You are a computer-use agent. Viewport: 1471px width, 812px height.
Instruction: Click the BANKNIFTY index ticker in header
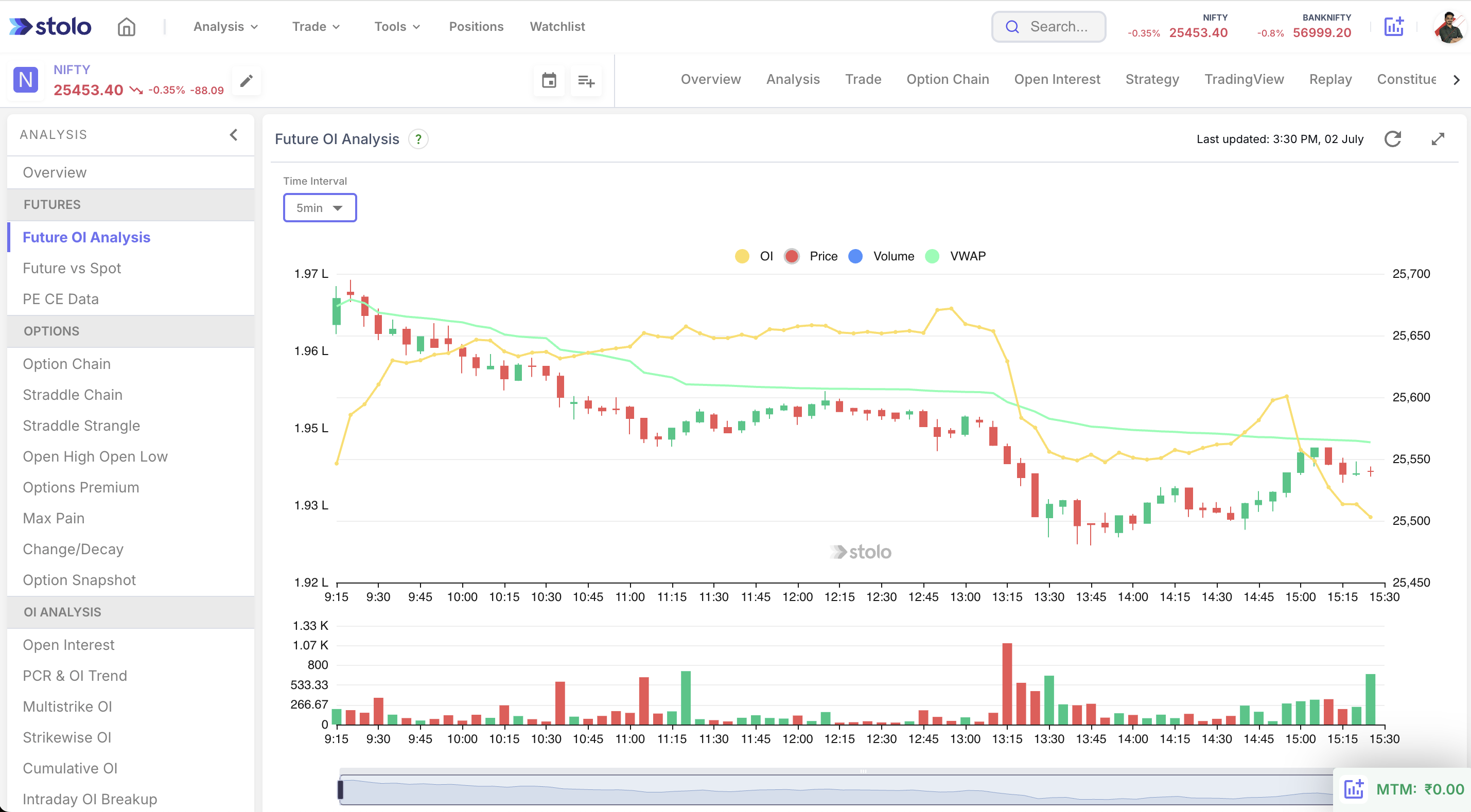(1304, 26)
